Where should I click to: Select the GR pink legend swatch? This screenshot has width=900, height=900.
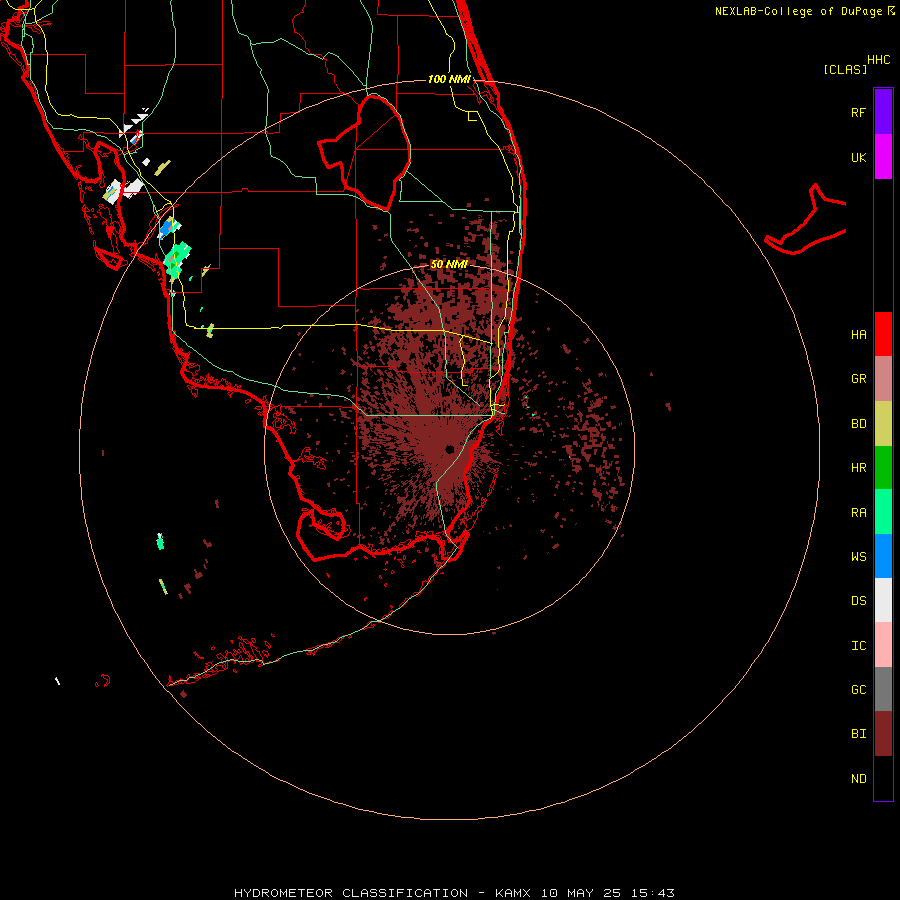tap(883, 379)
